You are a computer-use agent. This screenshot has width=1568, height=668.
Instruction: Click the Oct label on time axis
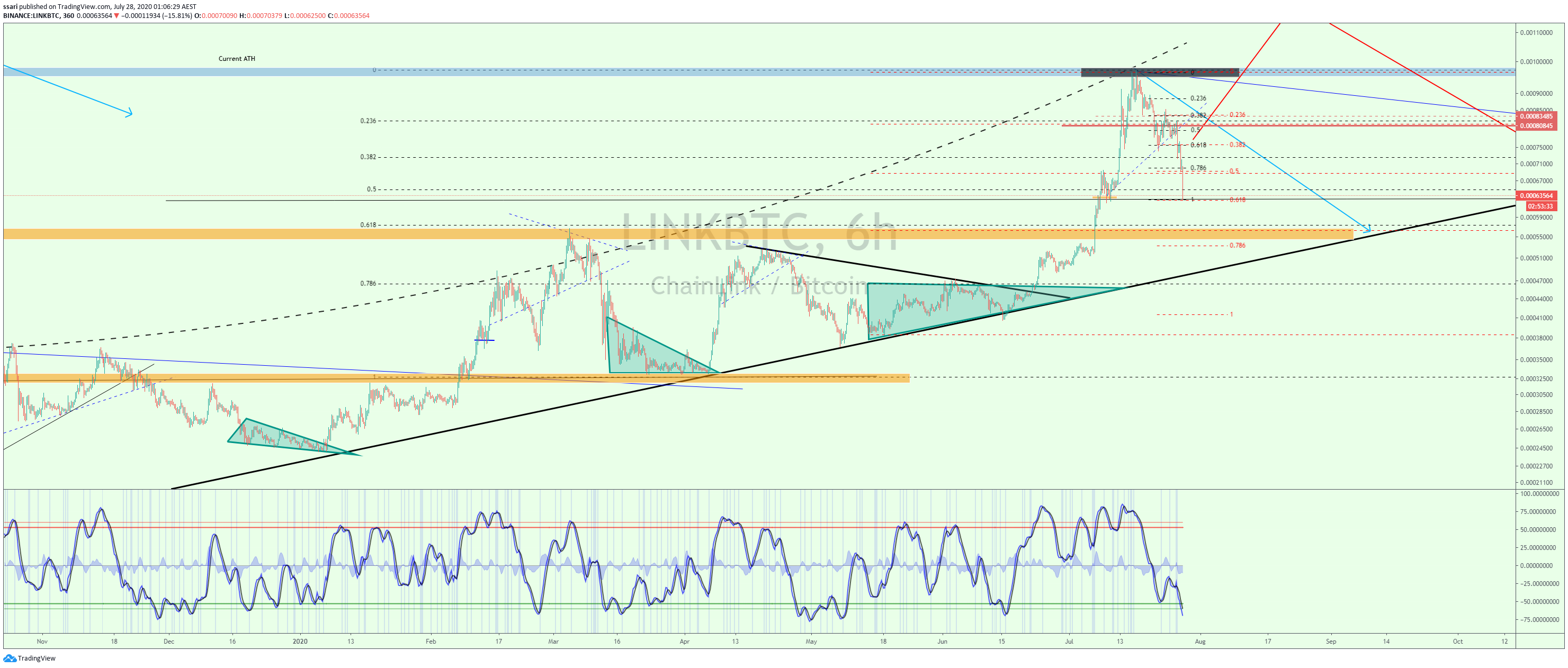(x=1458, y=641)
